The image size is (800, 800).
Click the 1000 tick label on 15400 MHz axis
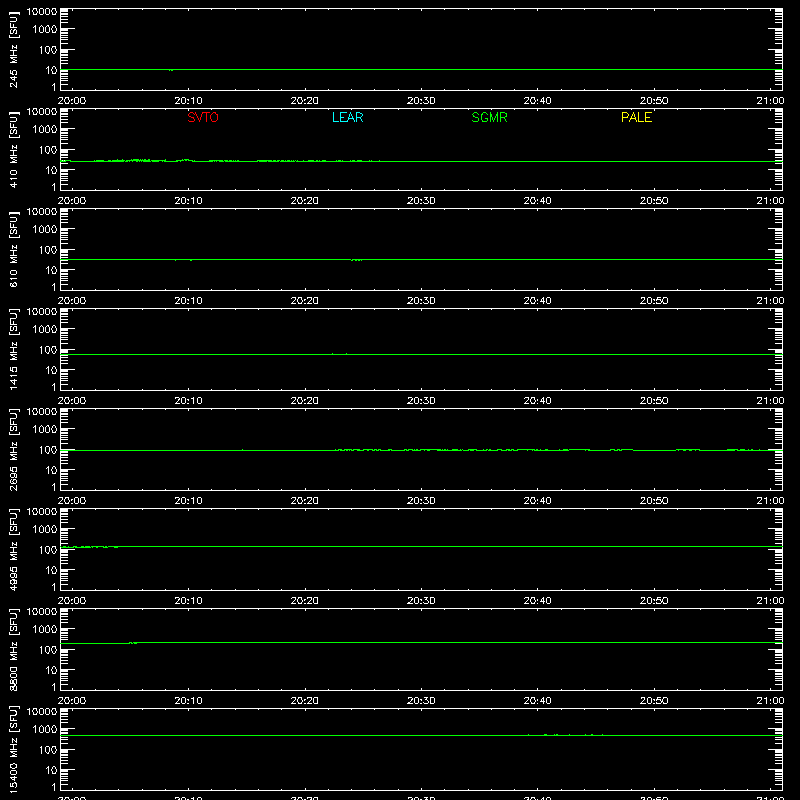(45, 729)
